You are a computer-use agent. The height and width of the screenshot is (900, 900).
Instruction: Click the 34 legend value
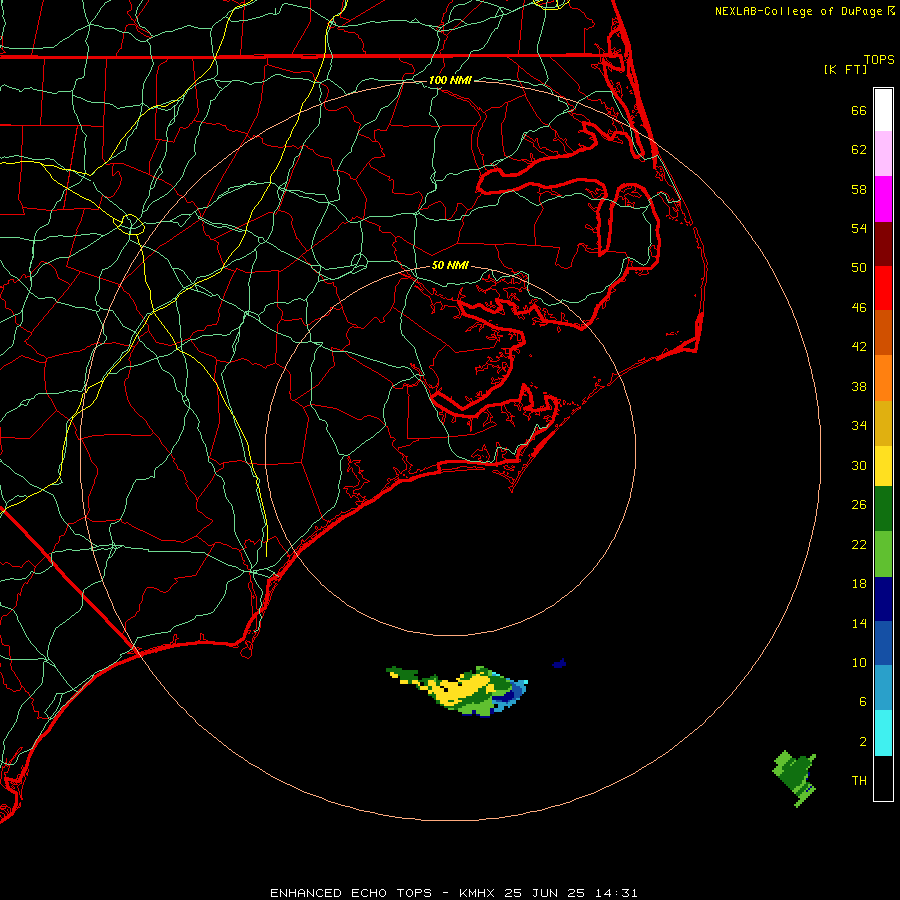pos(859,426)
